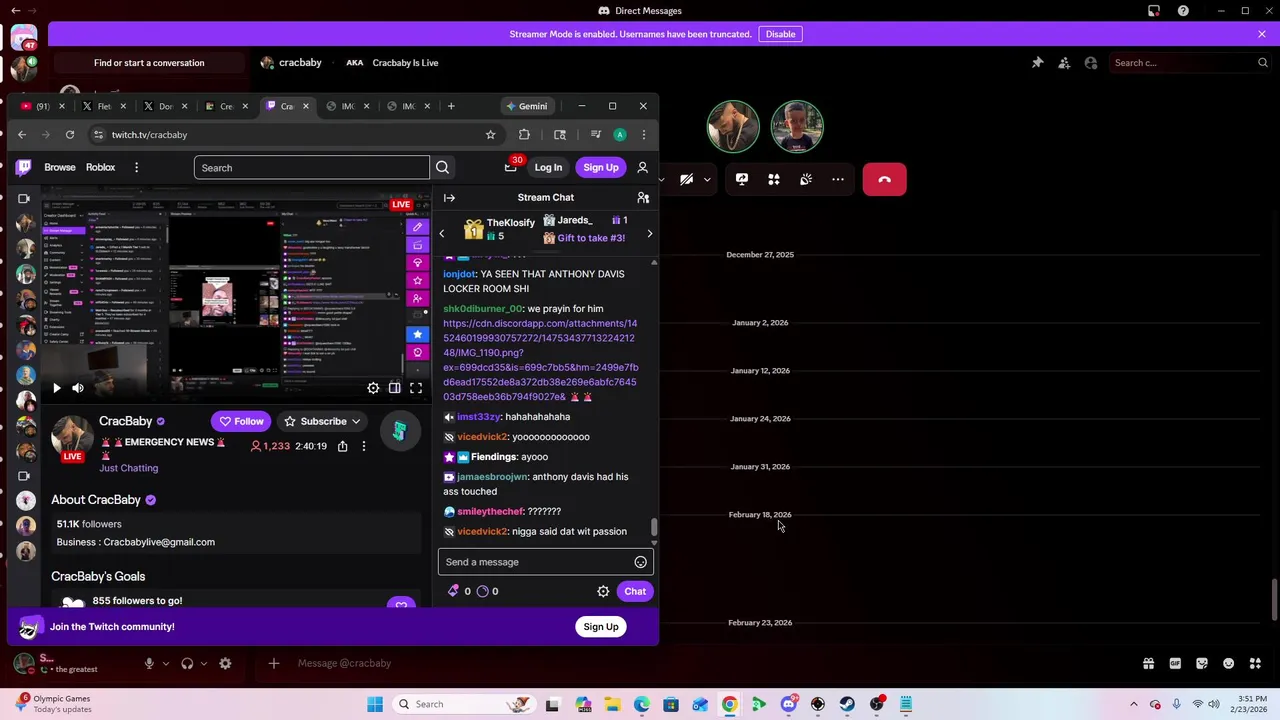Toggle Discord camera on
The width and height of the screenshot is (1280, 720).
pyautogui.click(x=686, y=180)
